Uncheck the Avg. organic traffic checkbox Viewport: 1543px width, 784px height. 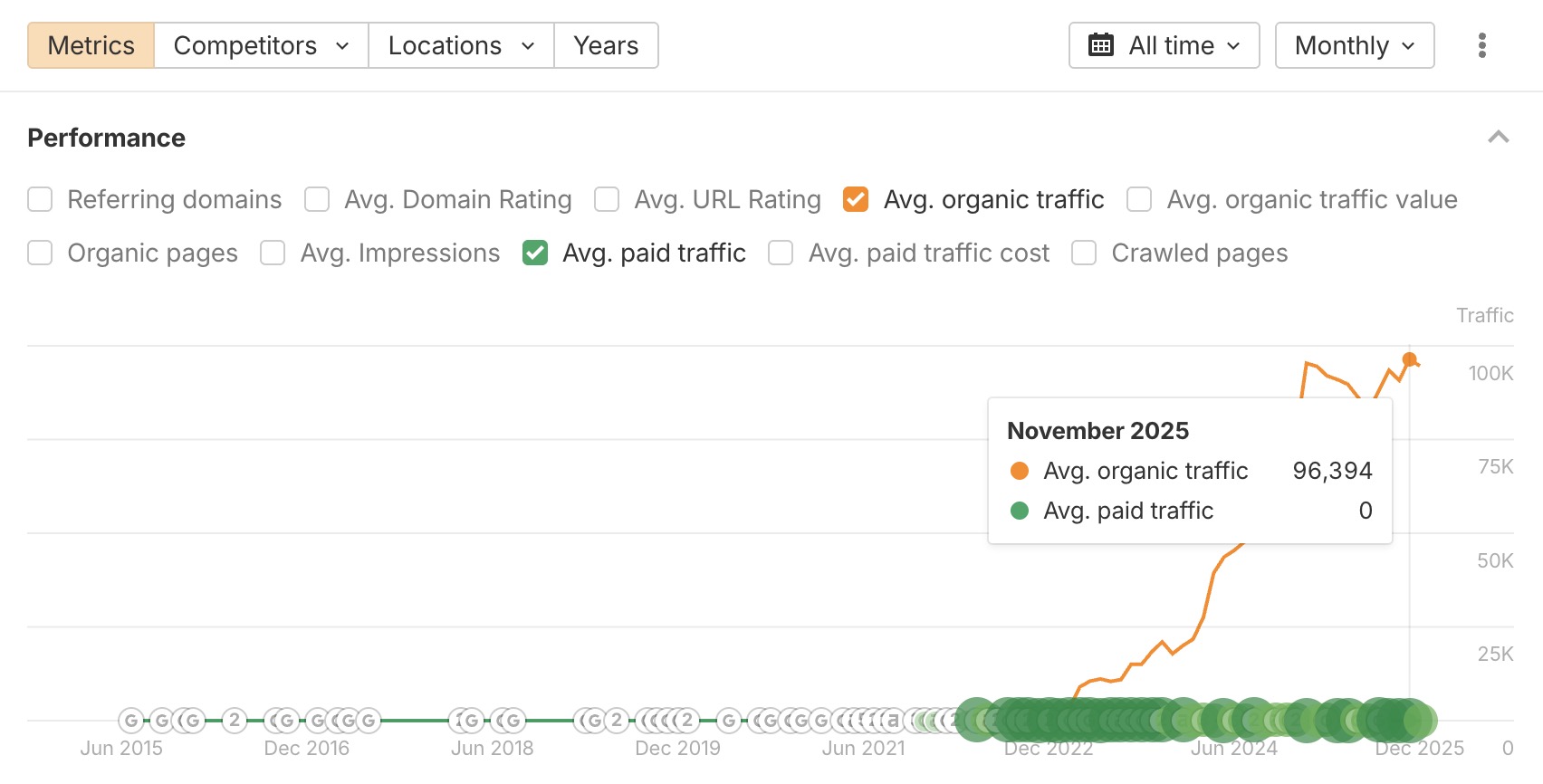coord(855,199)
